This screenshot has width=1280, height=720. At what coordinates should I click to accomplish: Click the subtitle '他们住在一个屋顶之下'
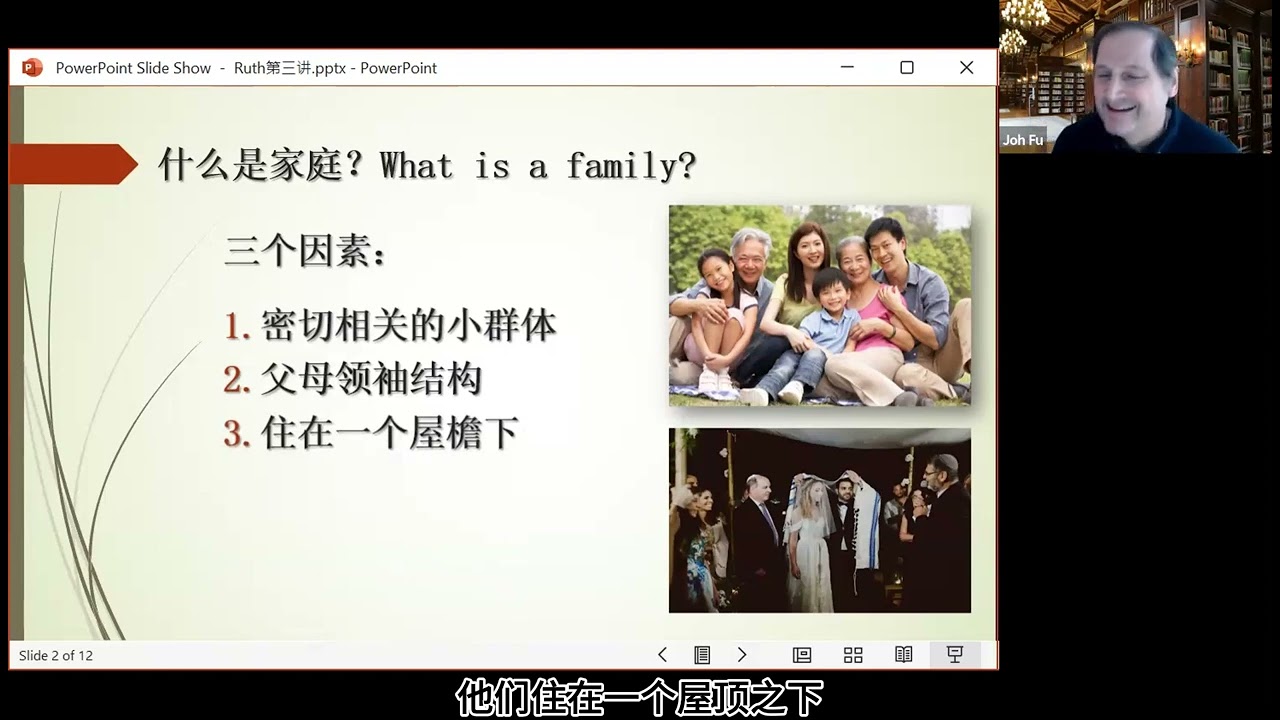point(640,696)
